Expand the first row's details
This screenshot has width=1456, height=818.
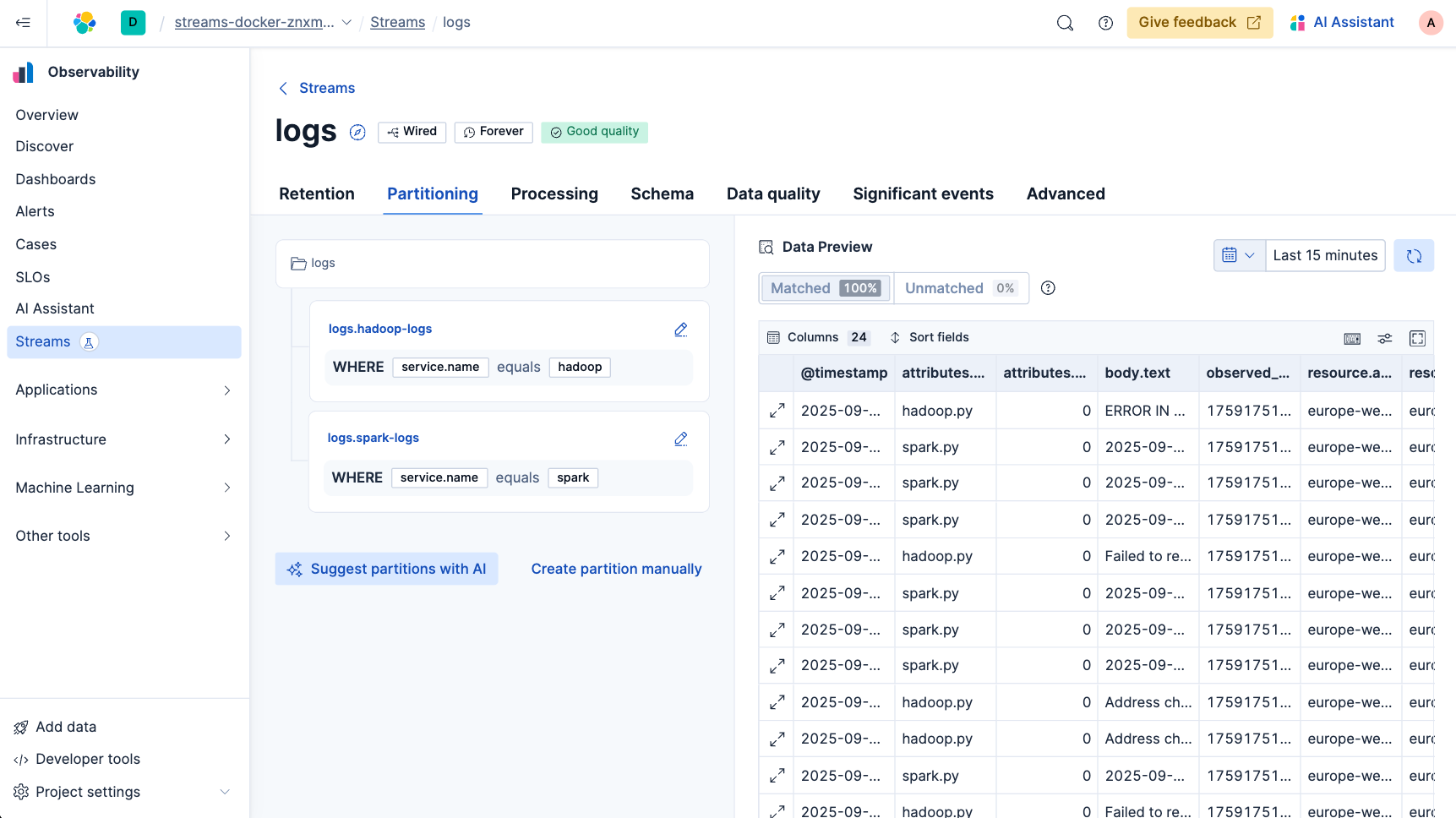[777, 411]
